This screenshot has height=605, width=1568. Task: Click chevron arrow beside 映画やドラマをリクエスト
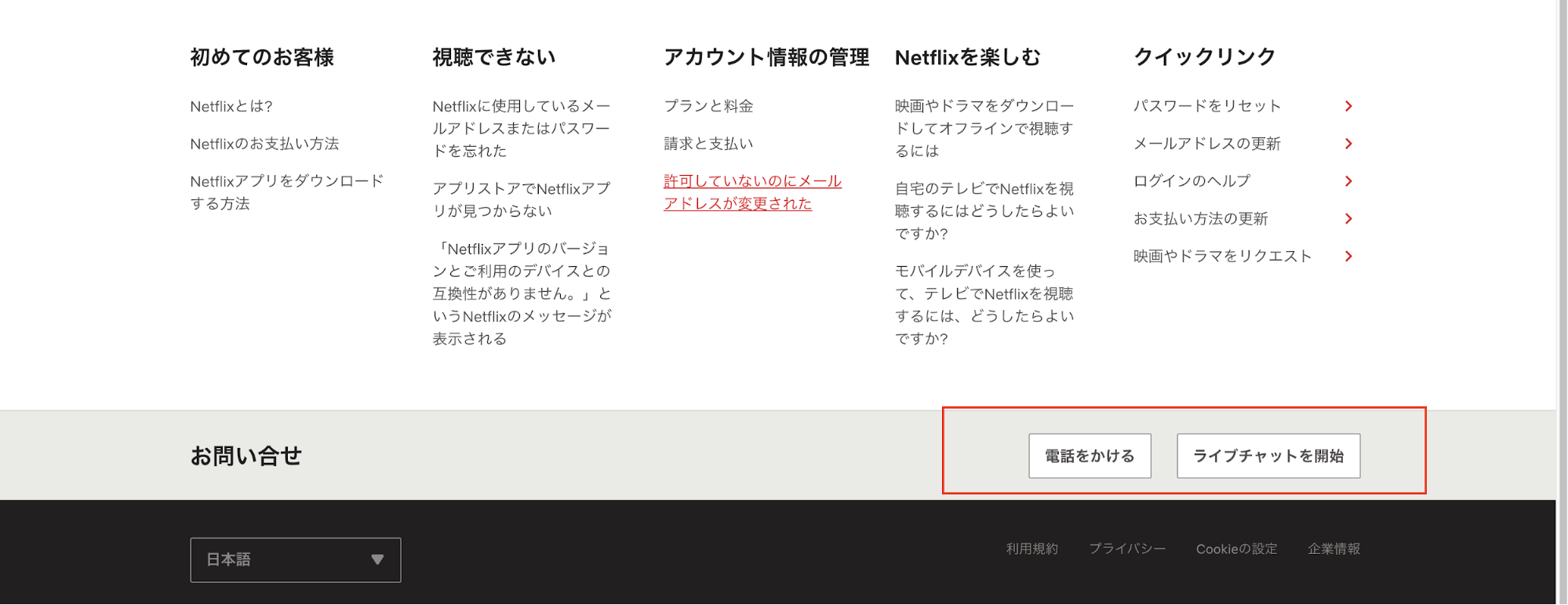coord(1348,257)
